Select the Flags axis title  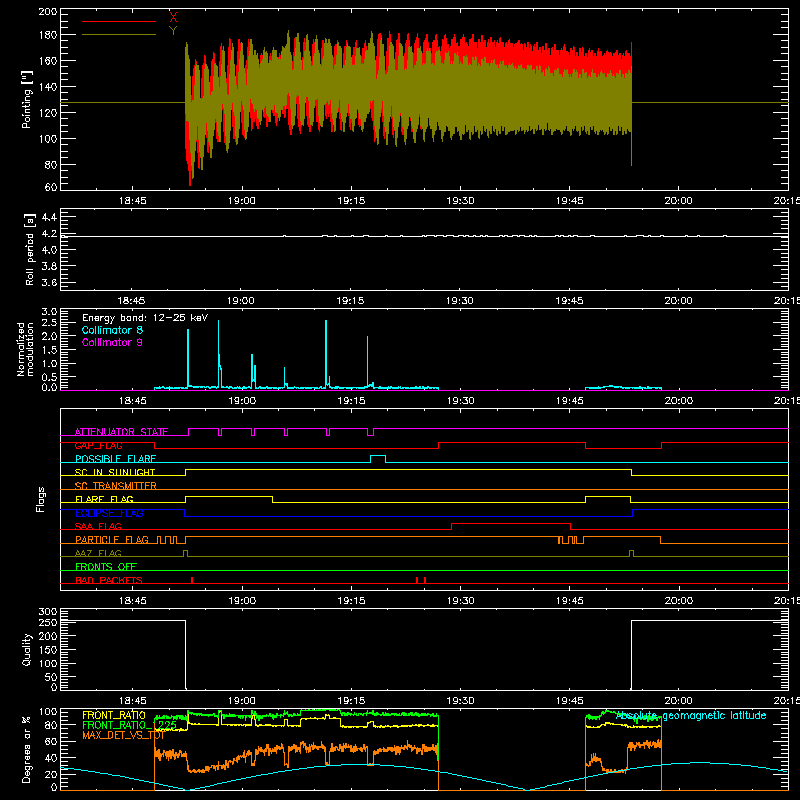coord(40,499)
